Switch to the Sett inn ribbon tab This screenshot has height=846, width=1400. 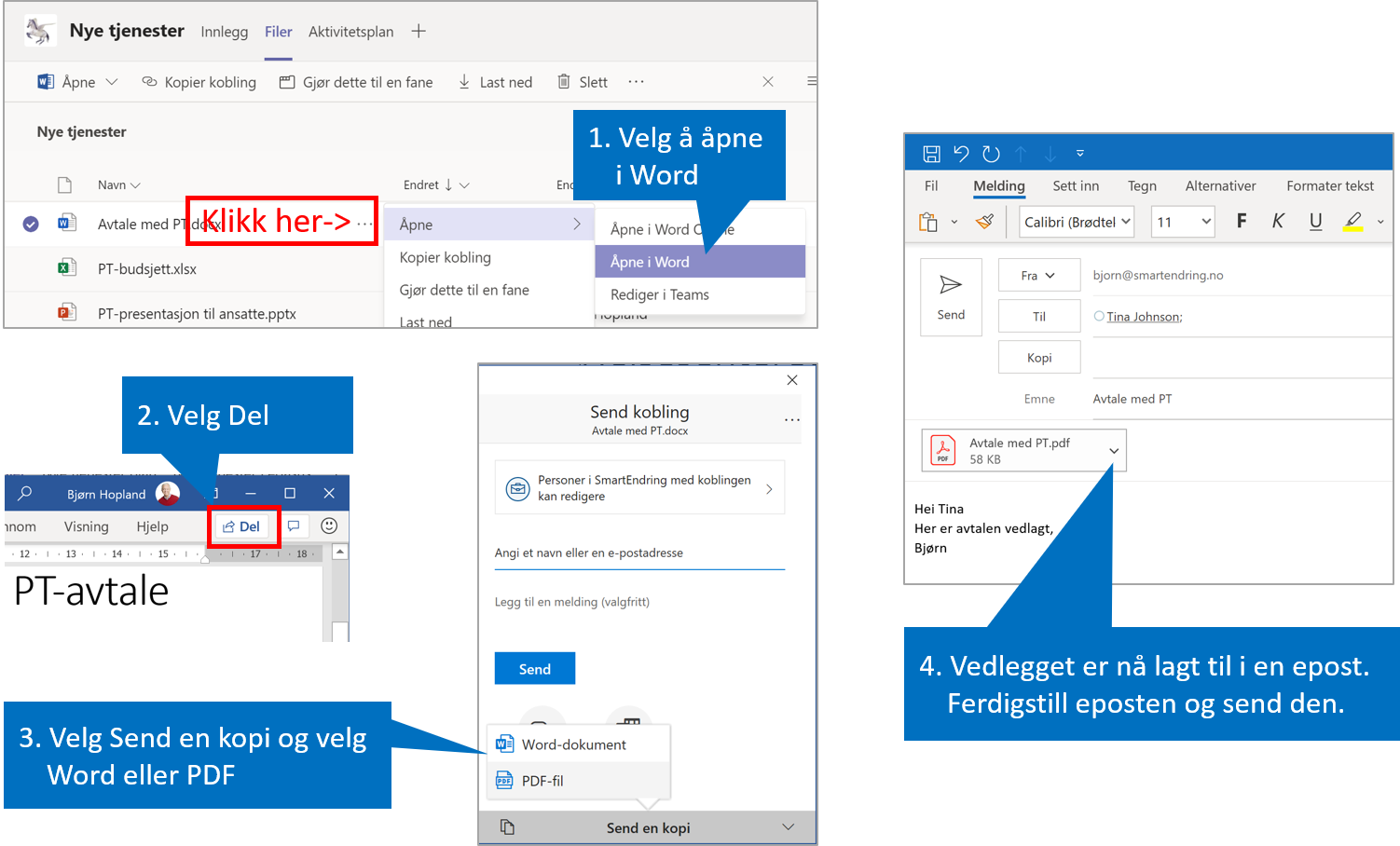pos(1076,185)
